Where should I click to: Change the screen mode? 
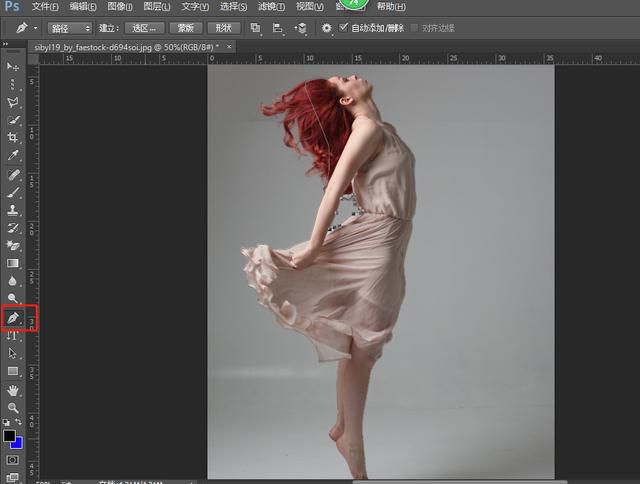click(13, 477)
